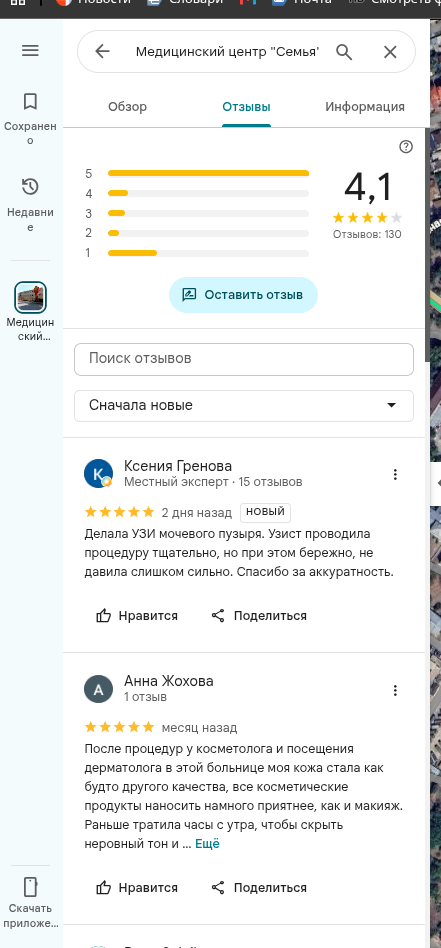Focus the Поиск отзывов field
Image resolution: width=441 pixels, height=948 pixels.
[x=244, y=359]
